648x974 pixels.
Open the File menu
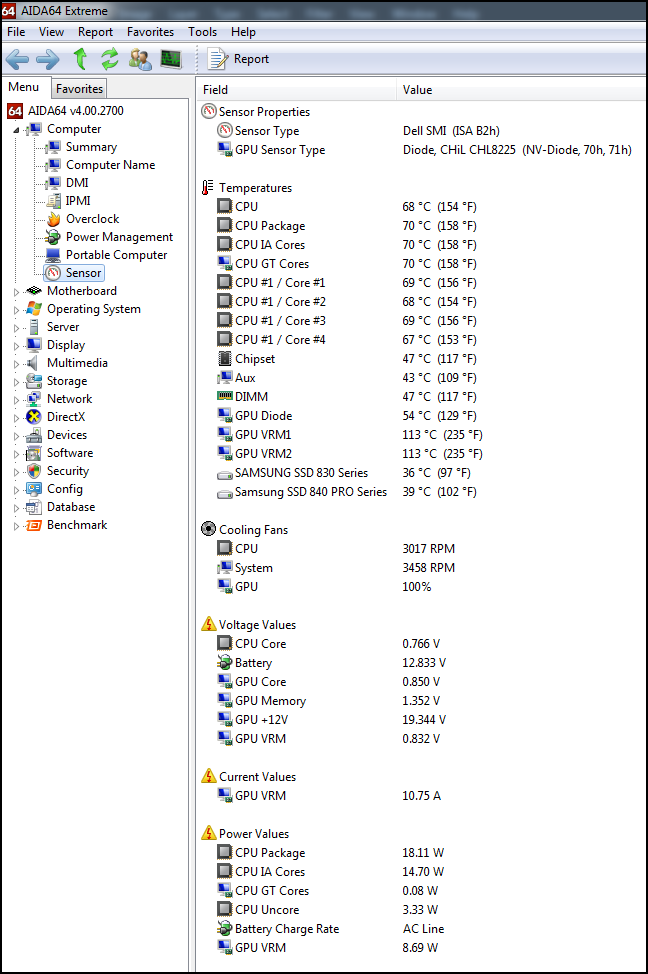coord(16,32)
